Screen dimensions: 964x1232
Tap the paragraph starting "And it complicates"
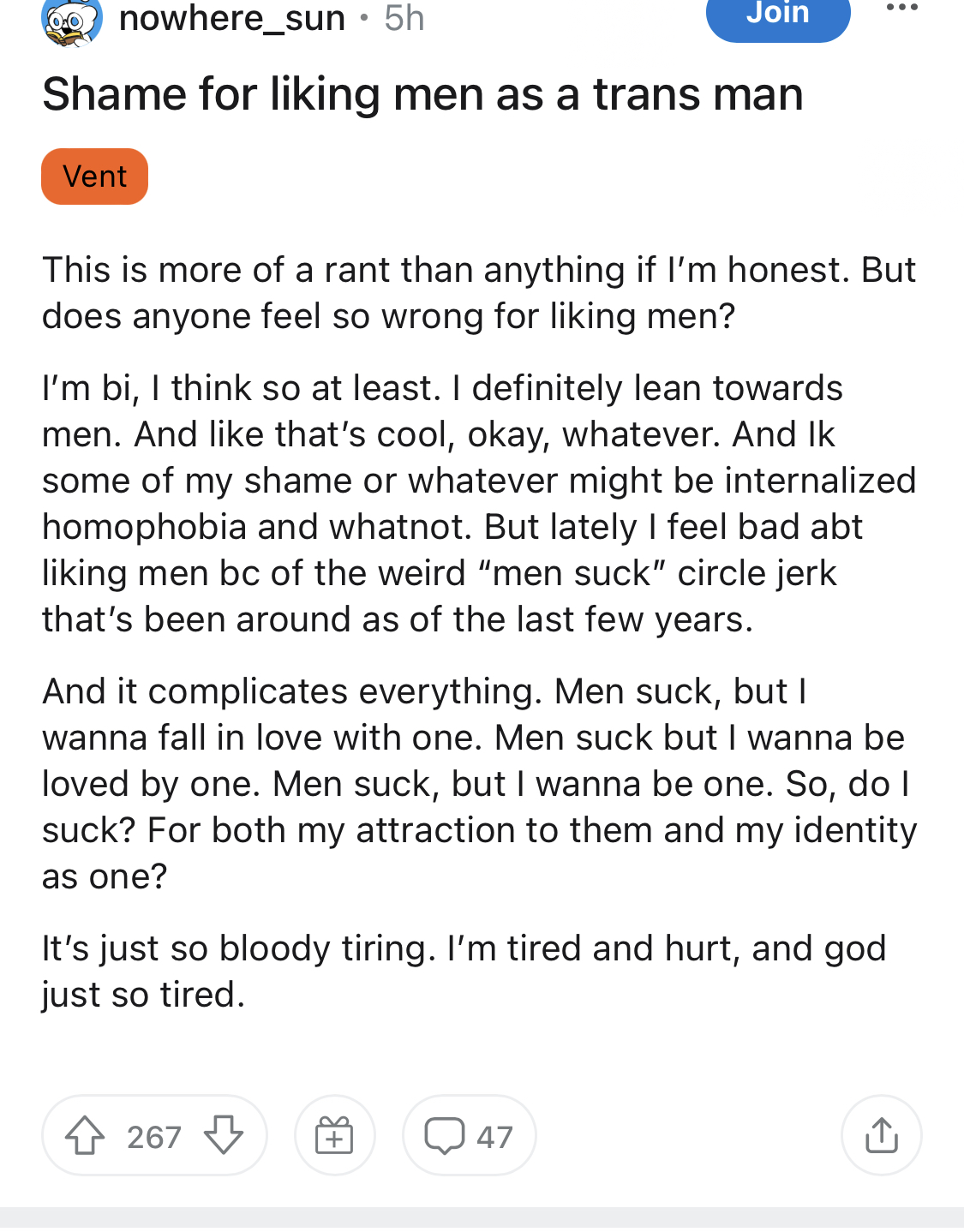(479, 784)
